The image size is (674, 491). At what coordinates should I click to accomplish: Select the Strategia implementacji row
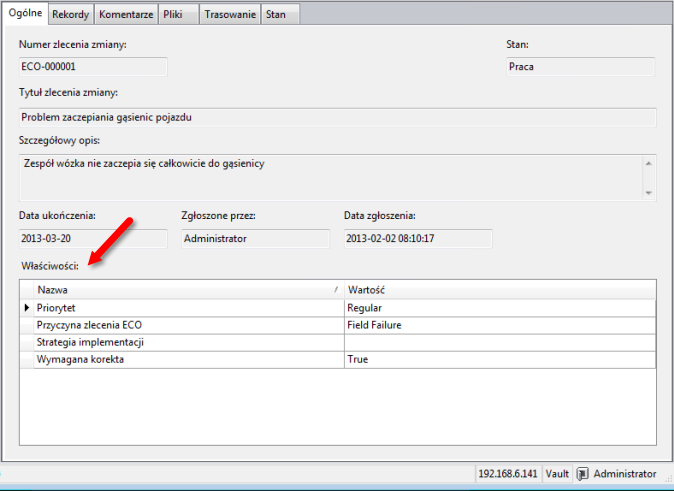pos(337,343)
